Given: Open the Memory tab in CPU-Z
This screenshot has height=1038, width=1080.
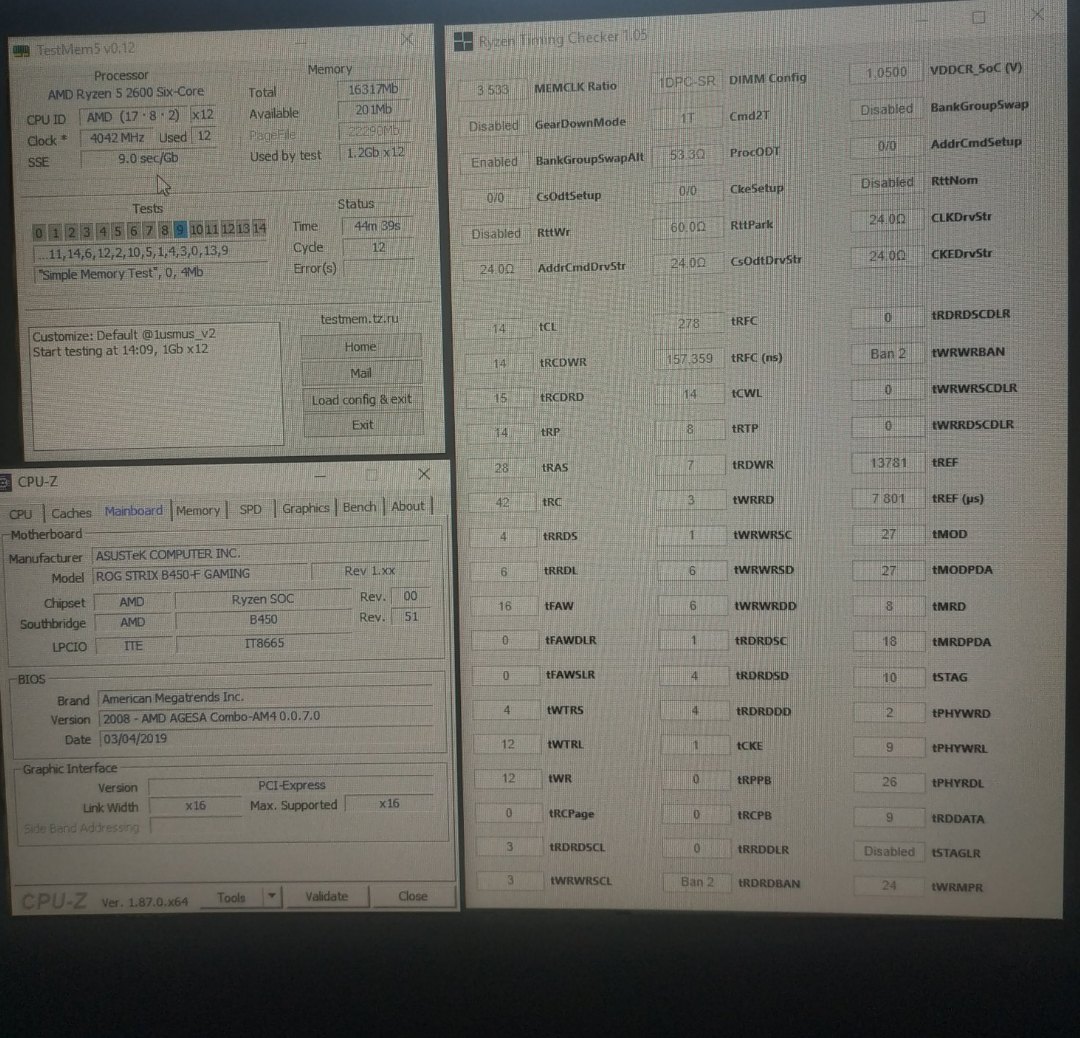Looking at the screenshot, I should point(198,510).
